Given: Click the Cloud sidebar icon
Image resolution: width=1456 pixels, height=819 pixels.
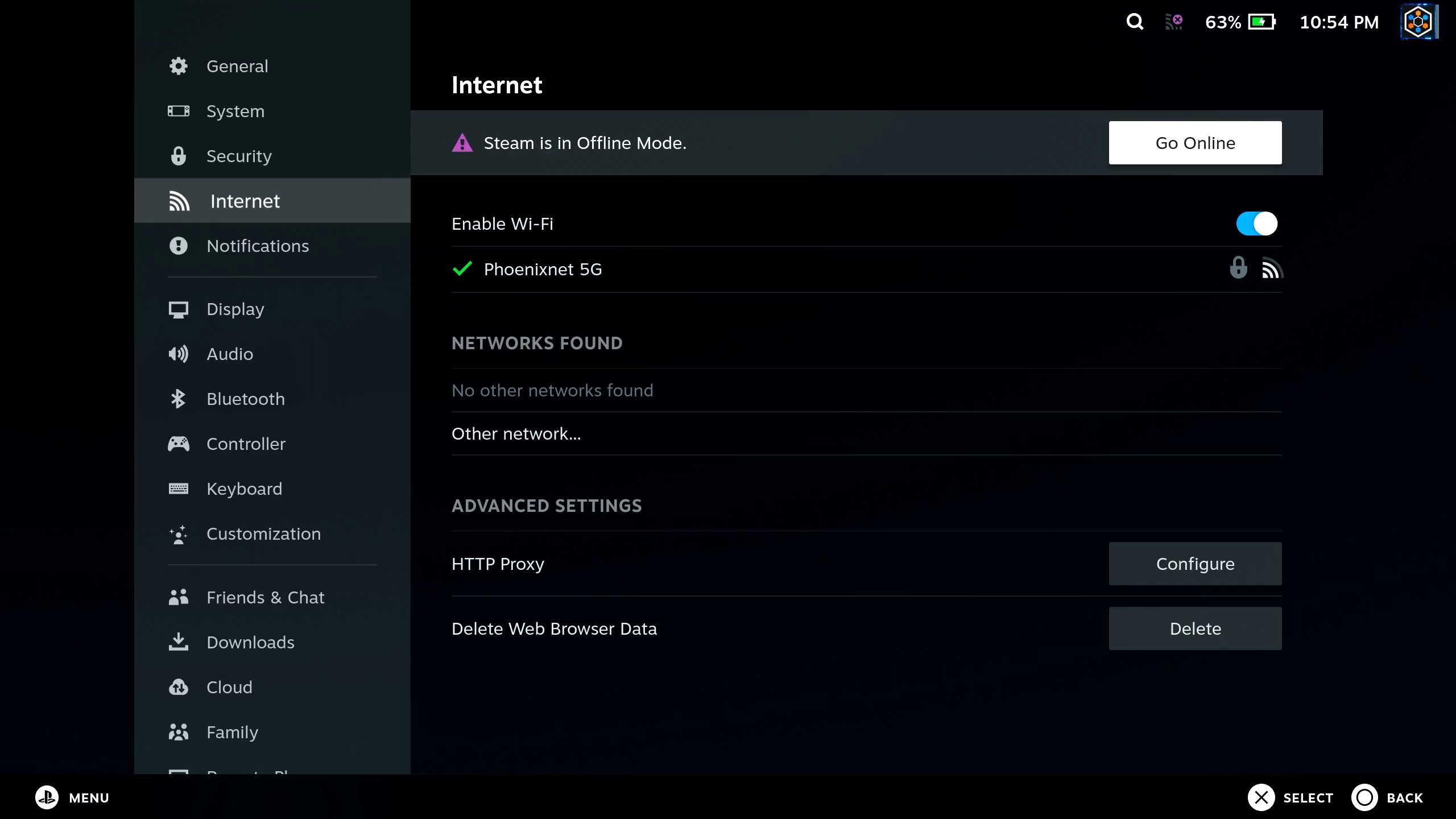Looking at the screenshot, I should pyautogui.click(x=178, y=687).
